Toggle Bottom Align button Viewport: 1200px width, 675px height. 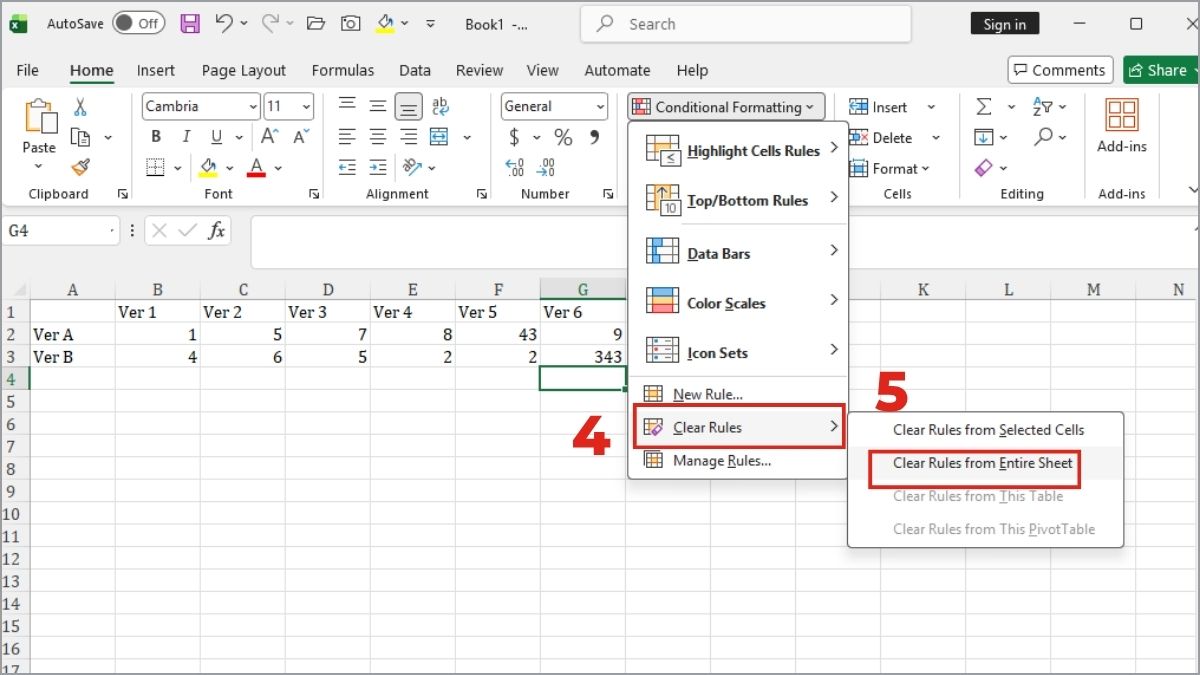pos(408,106)
